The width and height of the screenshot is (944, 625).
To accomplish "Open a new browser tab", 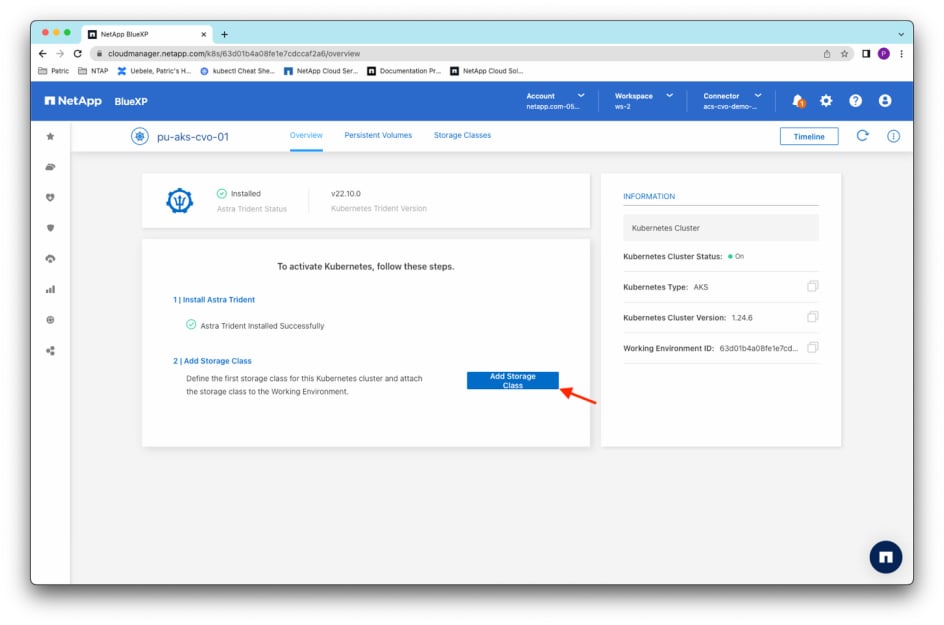I will click(x=224, y=34).
